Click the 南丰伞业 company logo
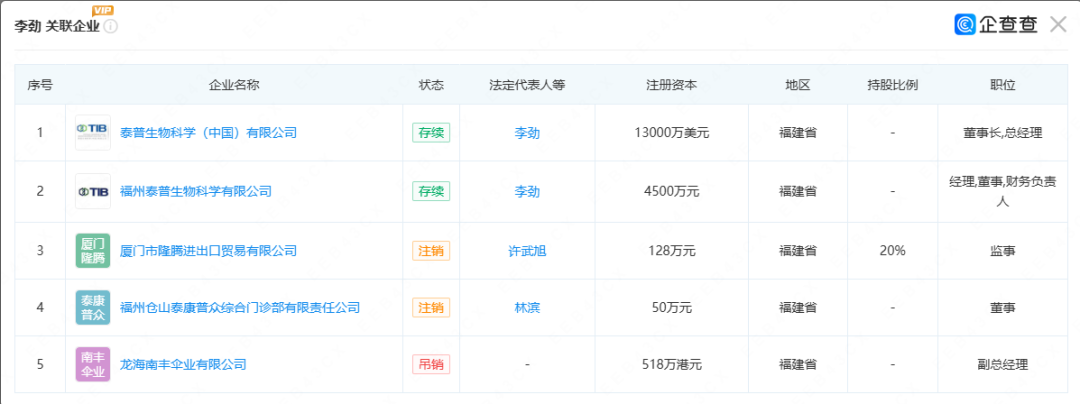The width and height of the screenshot is (1080, 404). point(92,365)
